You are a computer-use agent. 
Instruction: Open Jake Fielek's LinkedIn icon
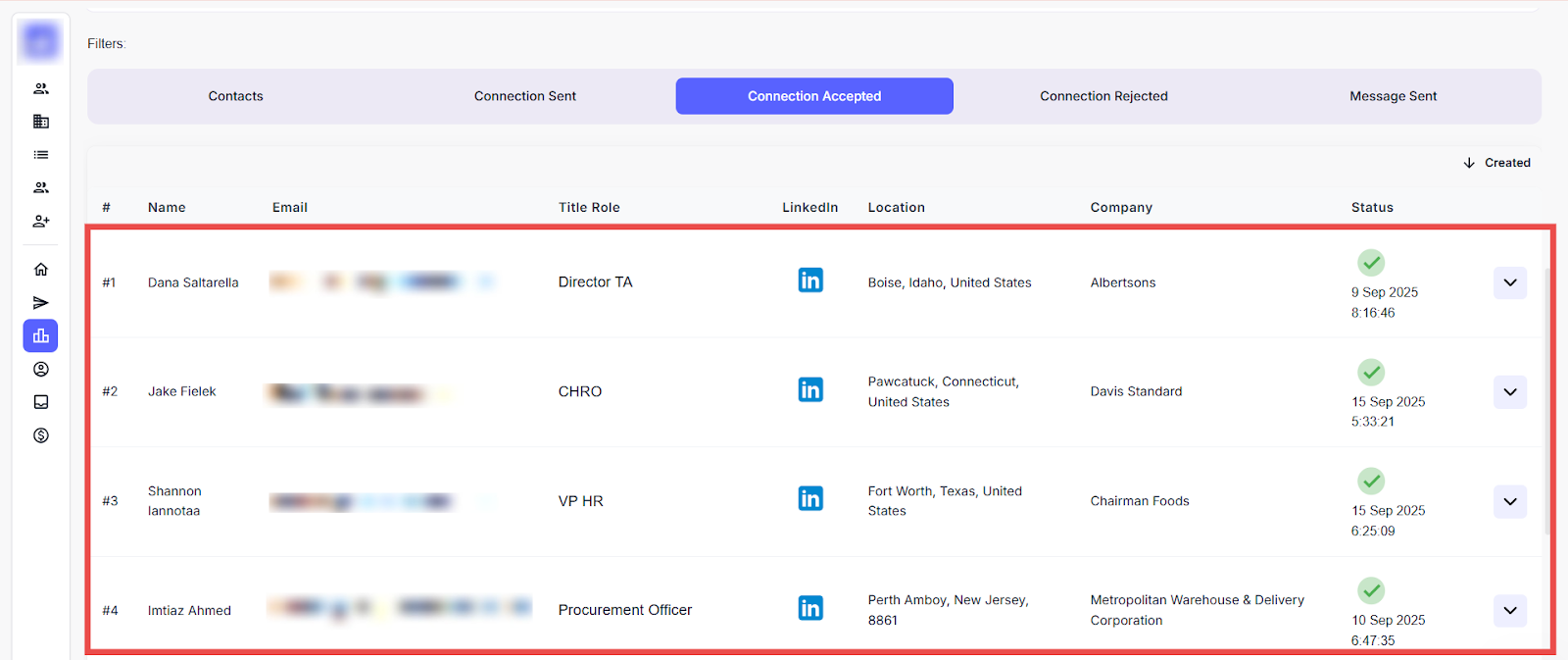(810, 390)
